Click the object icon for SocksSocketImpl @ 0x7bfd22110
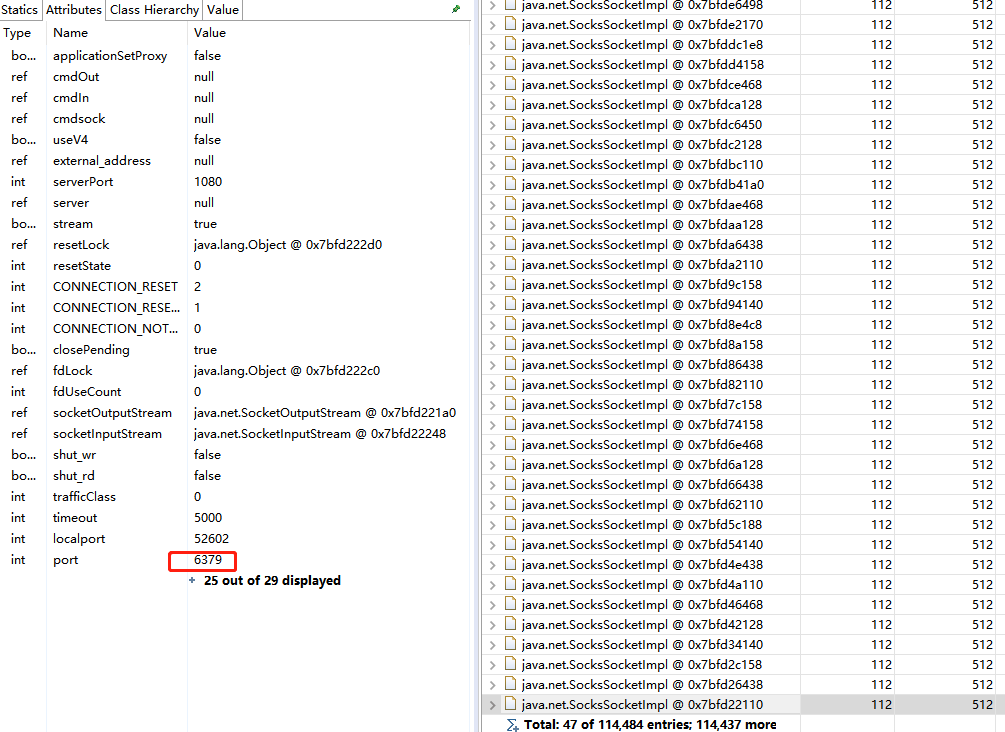Screen dimensions: 1005x732 coord(510,704)
